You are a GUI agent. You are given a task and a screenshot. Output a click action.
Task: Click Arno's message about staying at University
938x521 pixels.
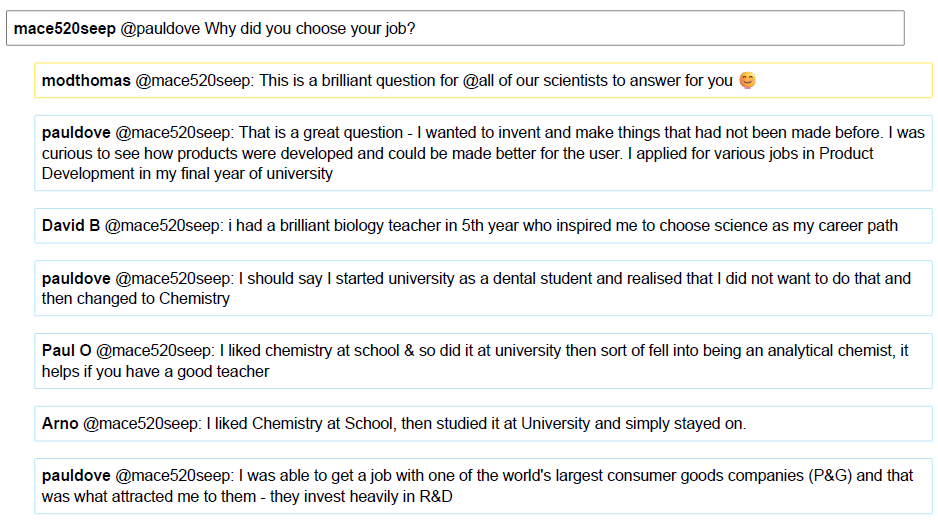pyautogui.click(x=483, y=423)
